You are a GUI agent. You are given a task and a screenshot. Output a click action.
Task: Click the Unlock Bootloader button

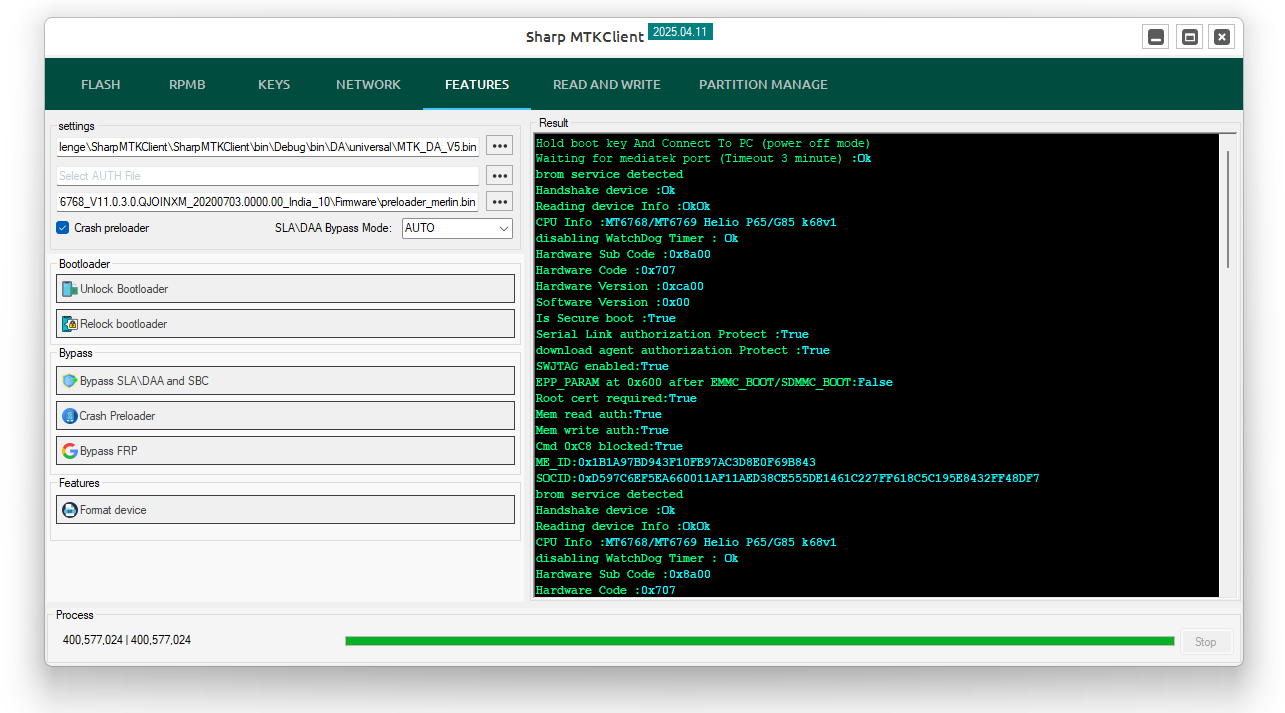[x=286, y=289]
